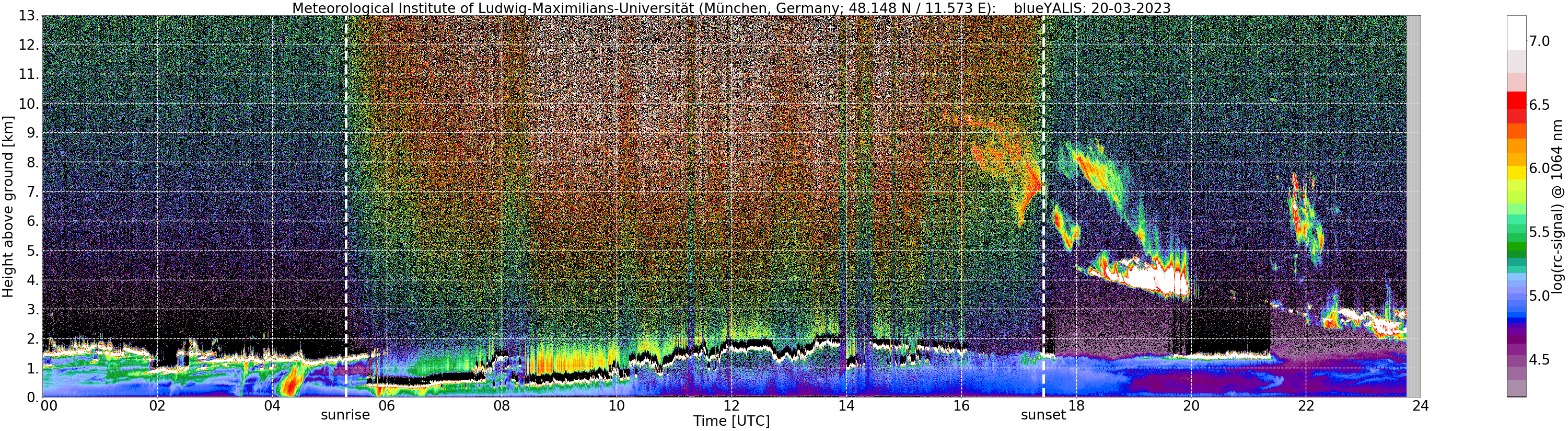Click the height axis tick label 0.
The width and height of the screenshot is (1568, 431).
(x=32, y=397)
